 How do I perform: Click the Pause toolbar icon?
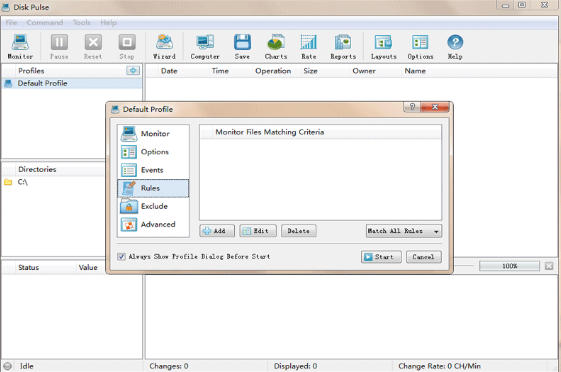pyautogui.click(x=59, y=46)
